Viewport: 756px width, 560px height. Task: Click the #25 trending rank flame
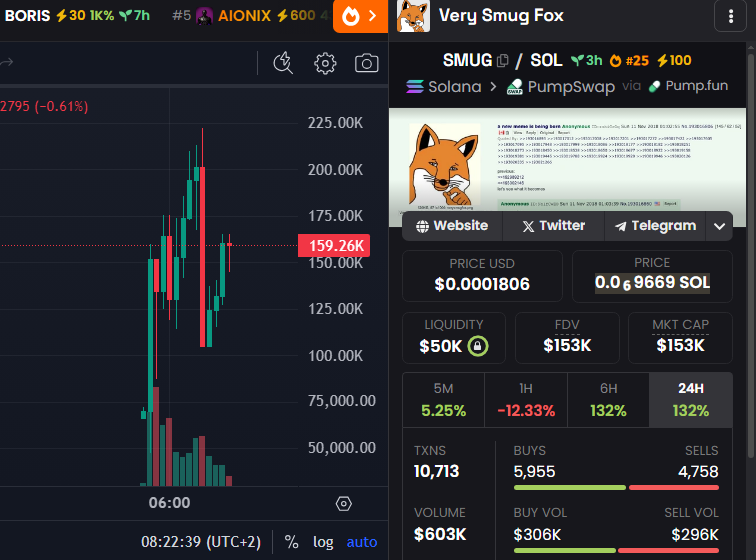click(629, 60)
